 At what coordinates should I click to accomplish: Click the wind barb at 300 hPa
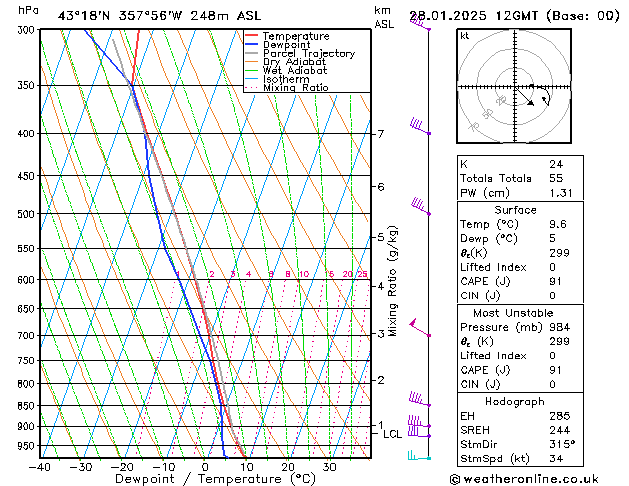click(420, 22)
